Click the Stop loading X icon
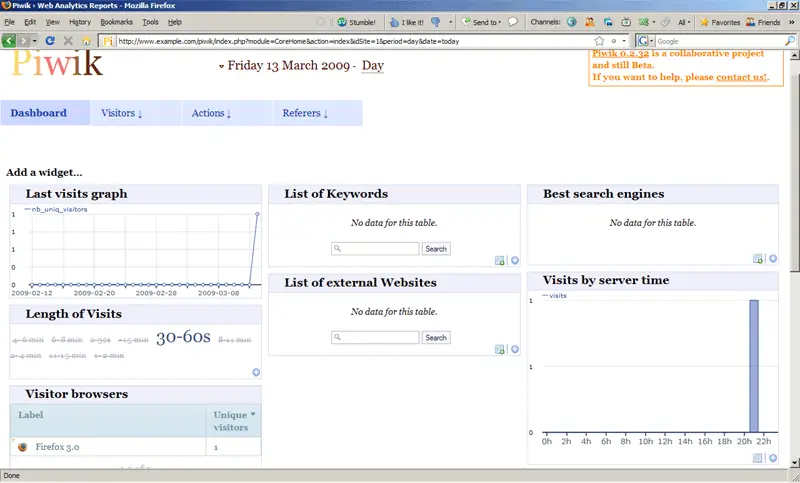This screenshot has height=483, width=800. pos(68,41)
